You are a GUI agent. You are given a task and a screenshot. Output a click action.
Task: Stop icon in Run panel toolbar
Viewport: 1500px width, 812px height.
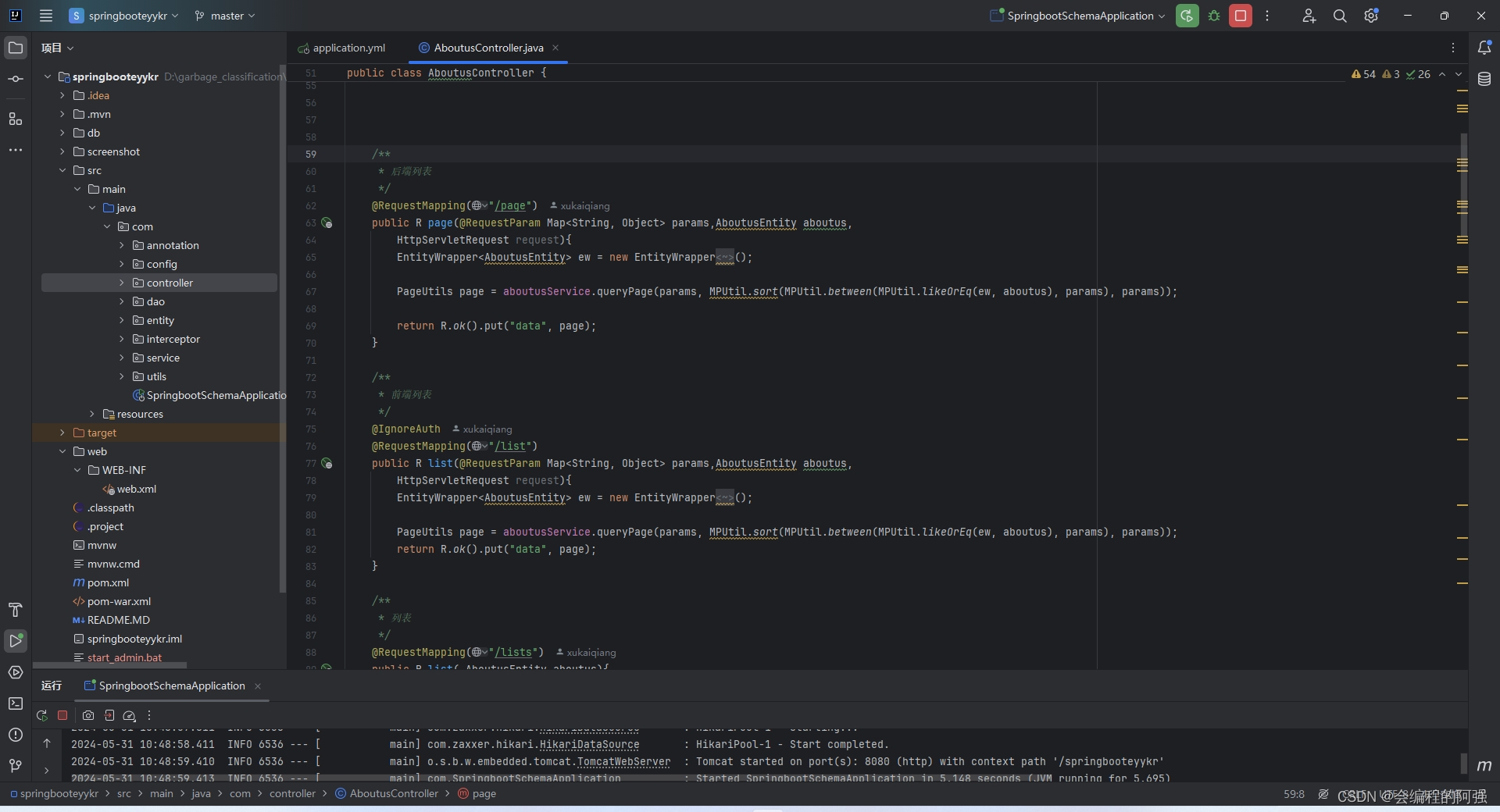62,715
